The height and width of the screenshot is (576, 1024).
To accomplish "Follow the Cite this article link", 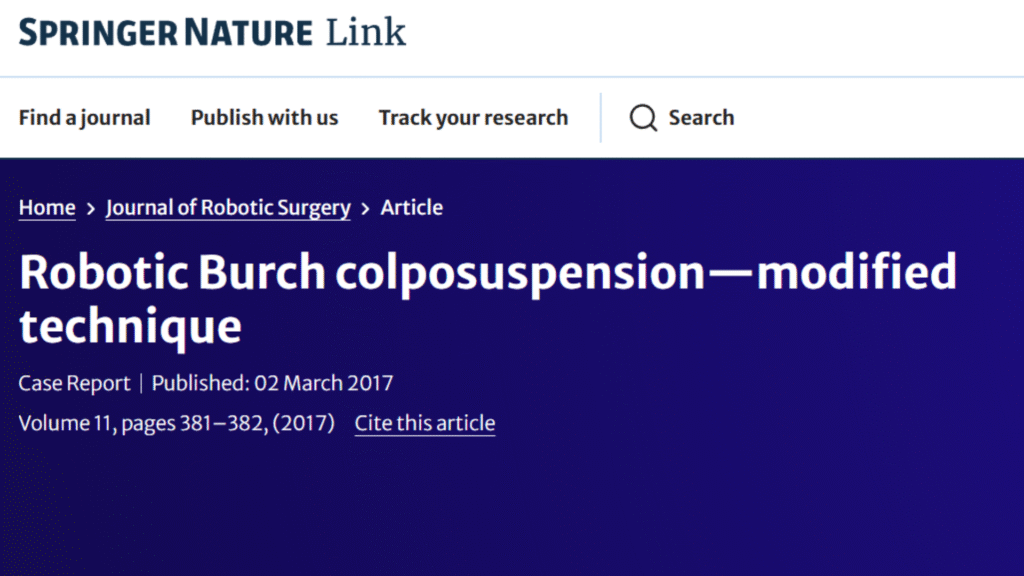I will [425, 423].
